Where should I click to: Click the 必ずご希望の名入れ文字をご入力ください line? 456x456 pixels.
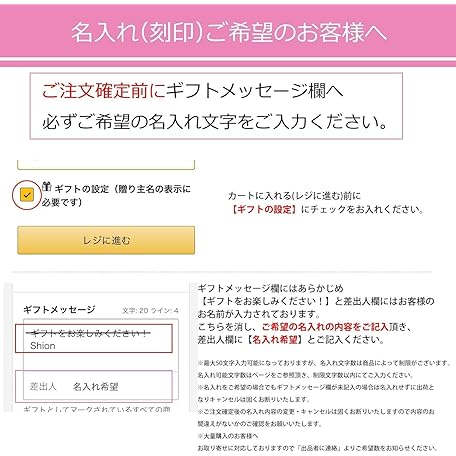(215, 122)
